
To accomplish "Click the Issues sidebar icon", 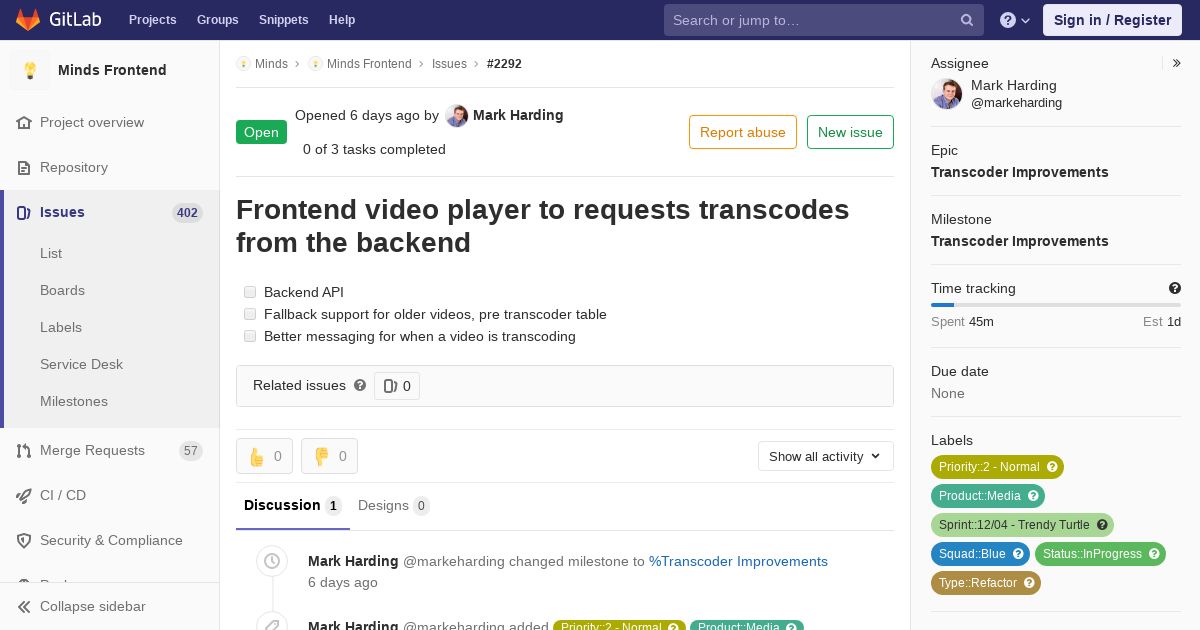I will [x=24, y=213].
